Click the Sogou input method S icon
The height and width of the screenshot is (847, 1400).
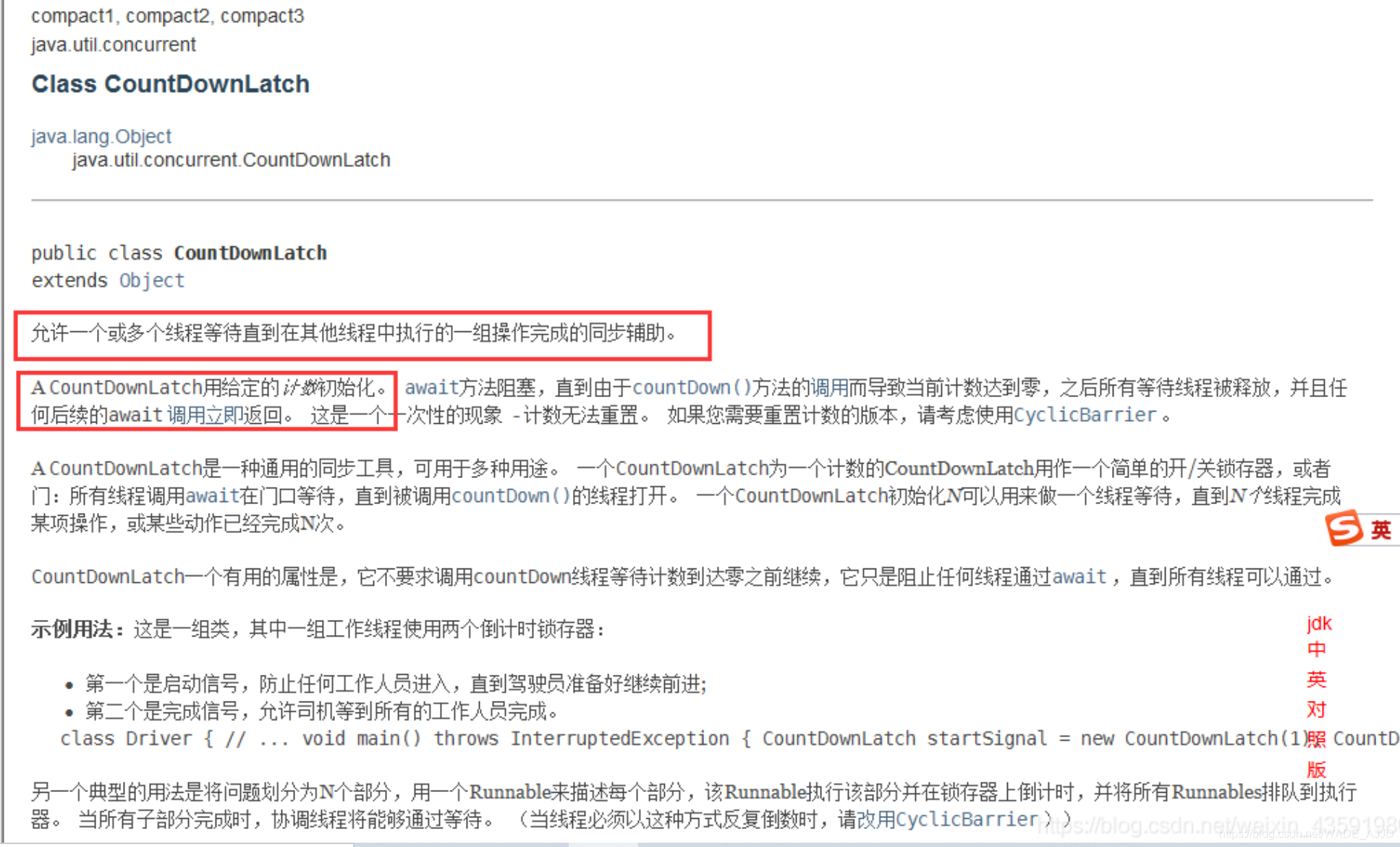pos(1344,529)
